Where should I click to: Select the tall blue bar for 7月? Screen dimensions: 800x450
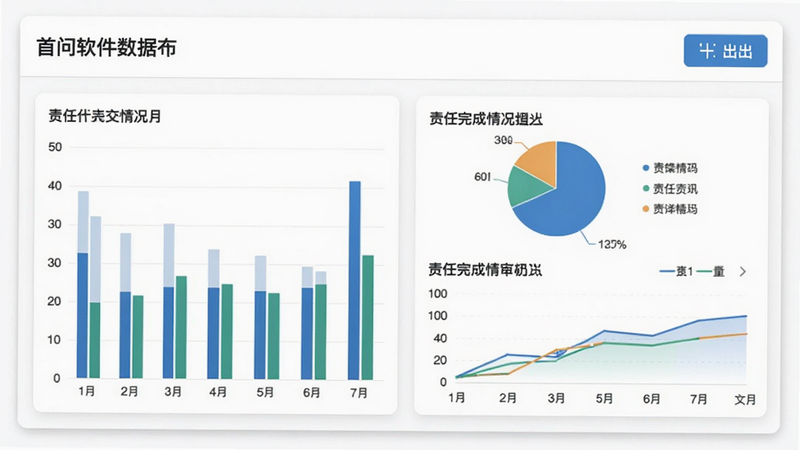coord(354,280)
